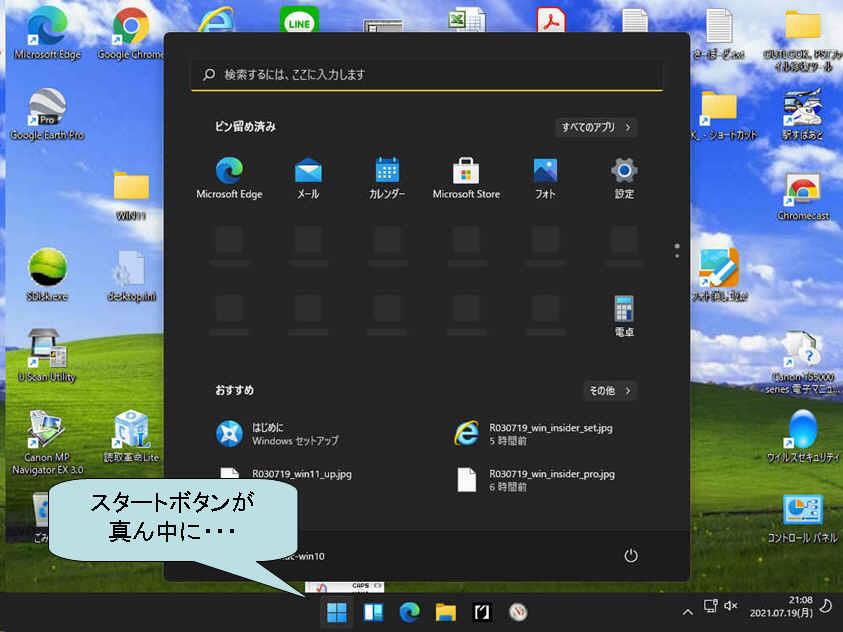
Task: Open the メール pinned app
Action: (308, 178)
